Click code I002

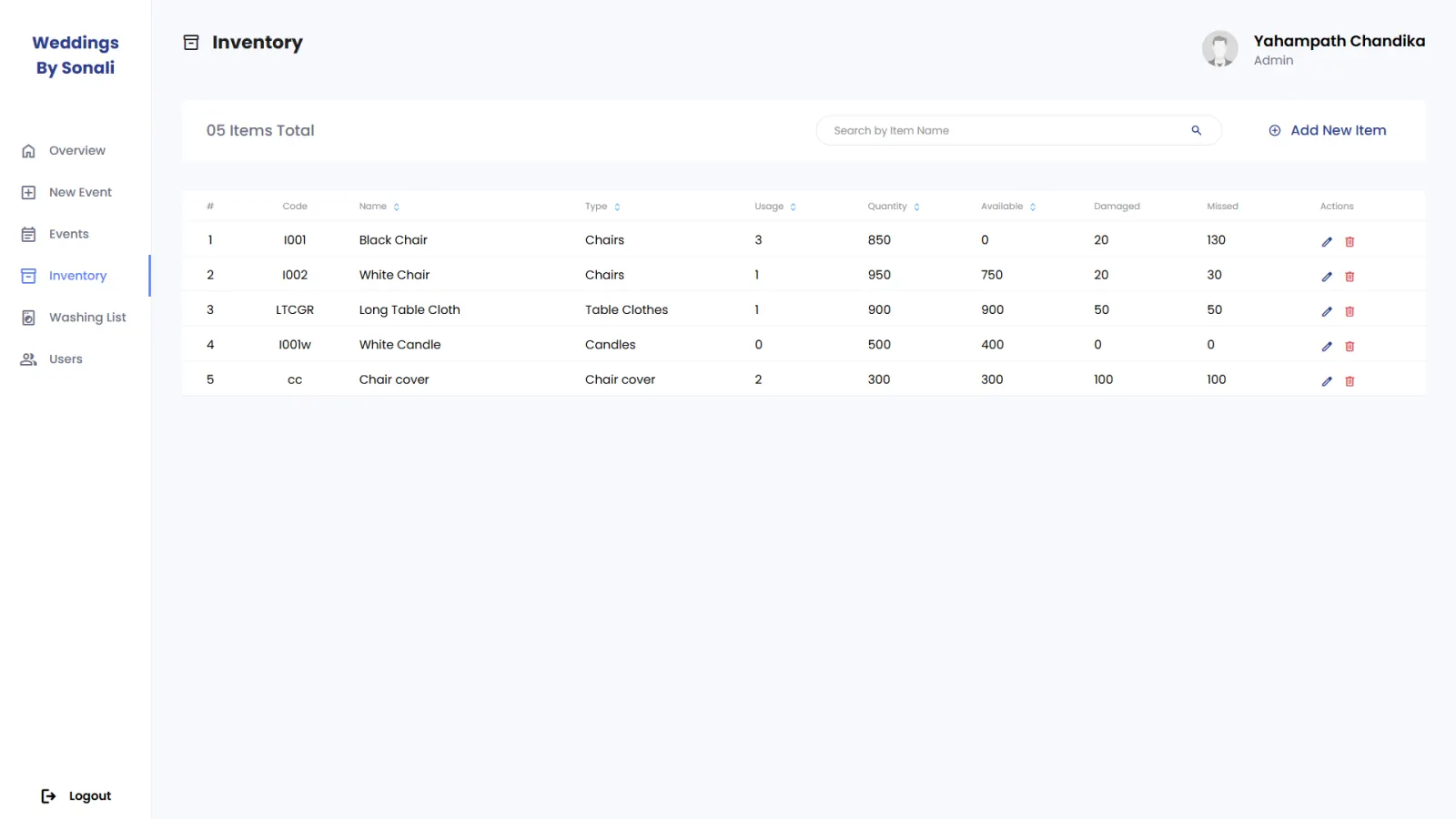pos(295,275)
